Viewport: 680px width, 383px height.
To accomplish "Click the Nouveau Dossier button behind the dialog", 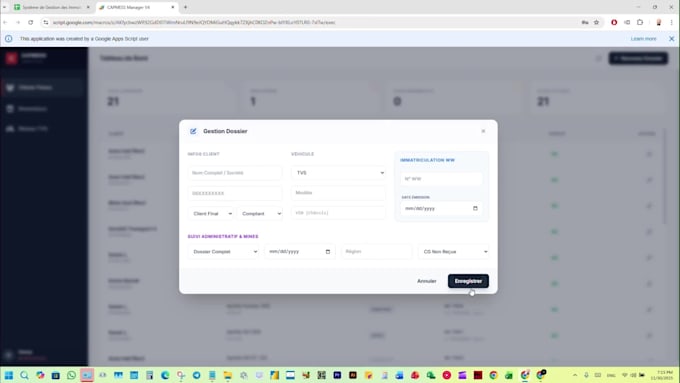I will click(x=638, y=58).
